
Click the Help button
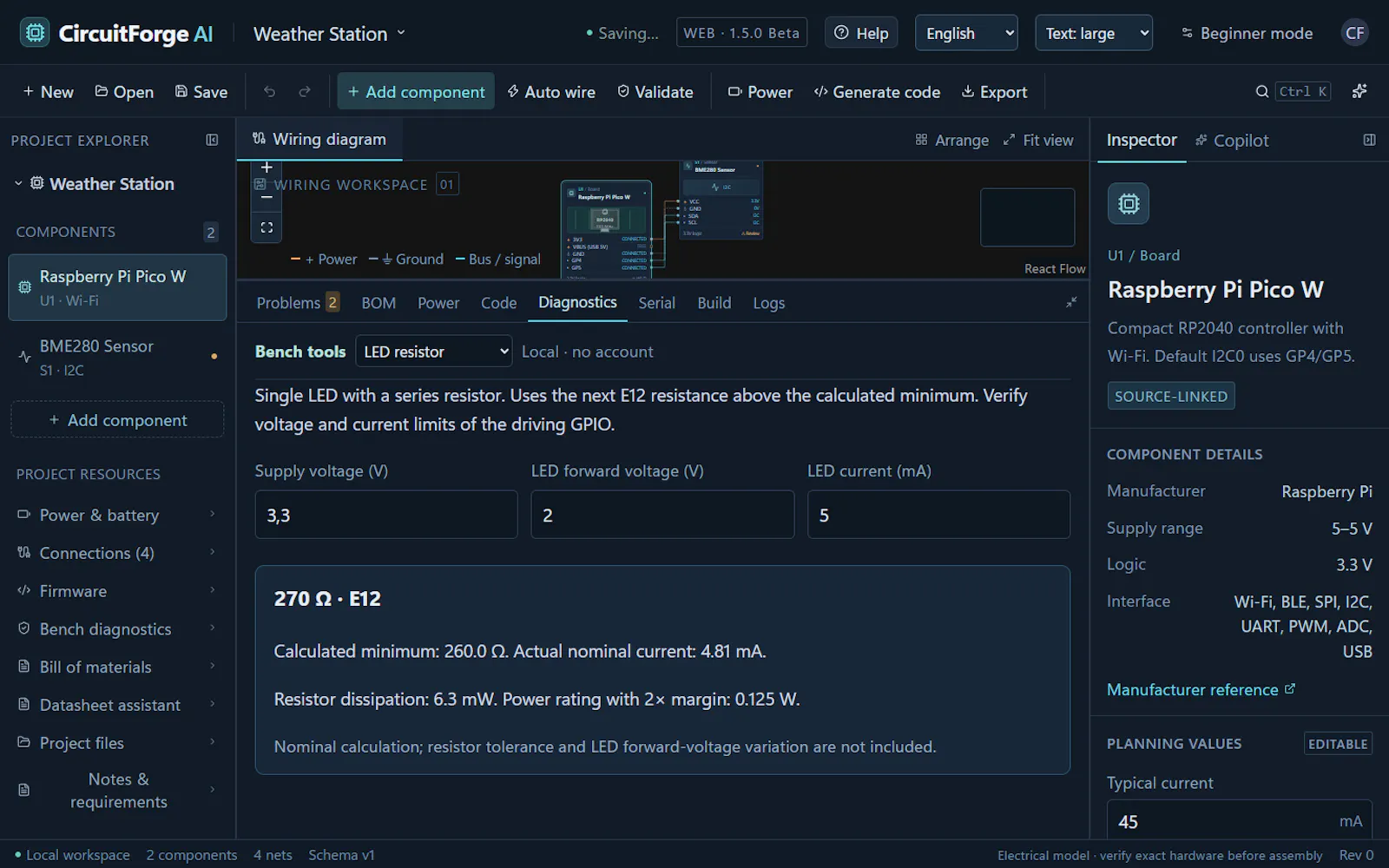tap(861, 33)
